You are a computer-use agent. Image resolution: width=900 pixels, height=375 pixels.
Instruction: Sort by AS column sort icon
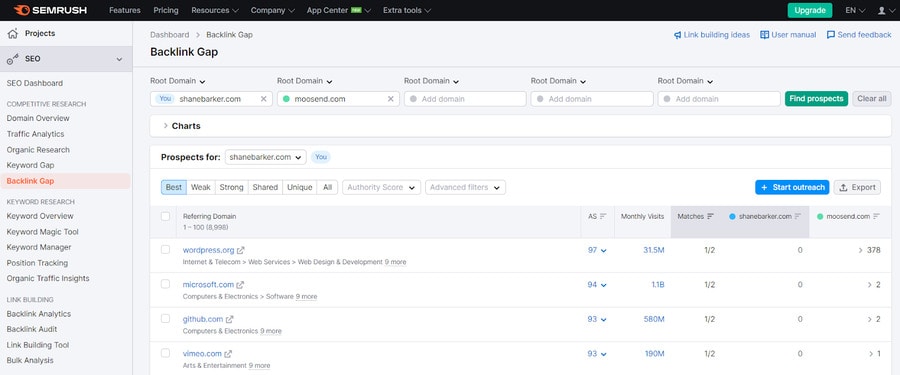(603, 217)
